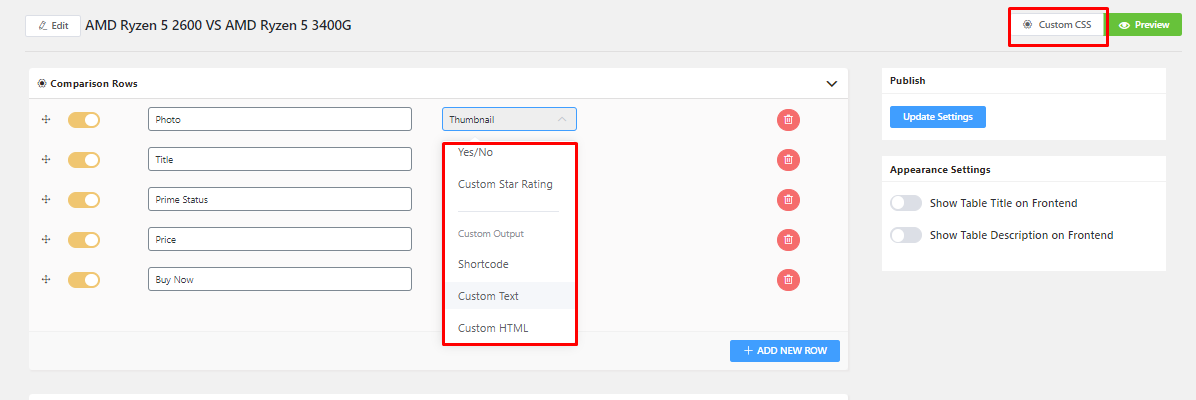The width and height of the screenshot is (1196, 400).
Task: Click the Photo row name field
Action: (280, 119)
